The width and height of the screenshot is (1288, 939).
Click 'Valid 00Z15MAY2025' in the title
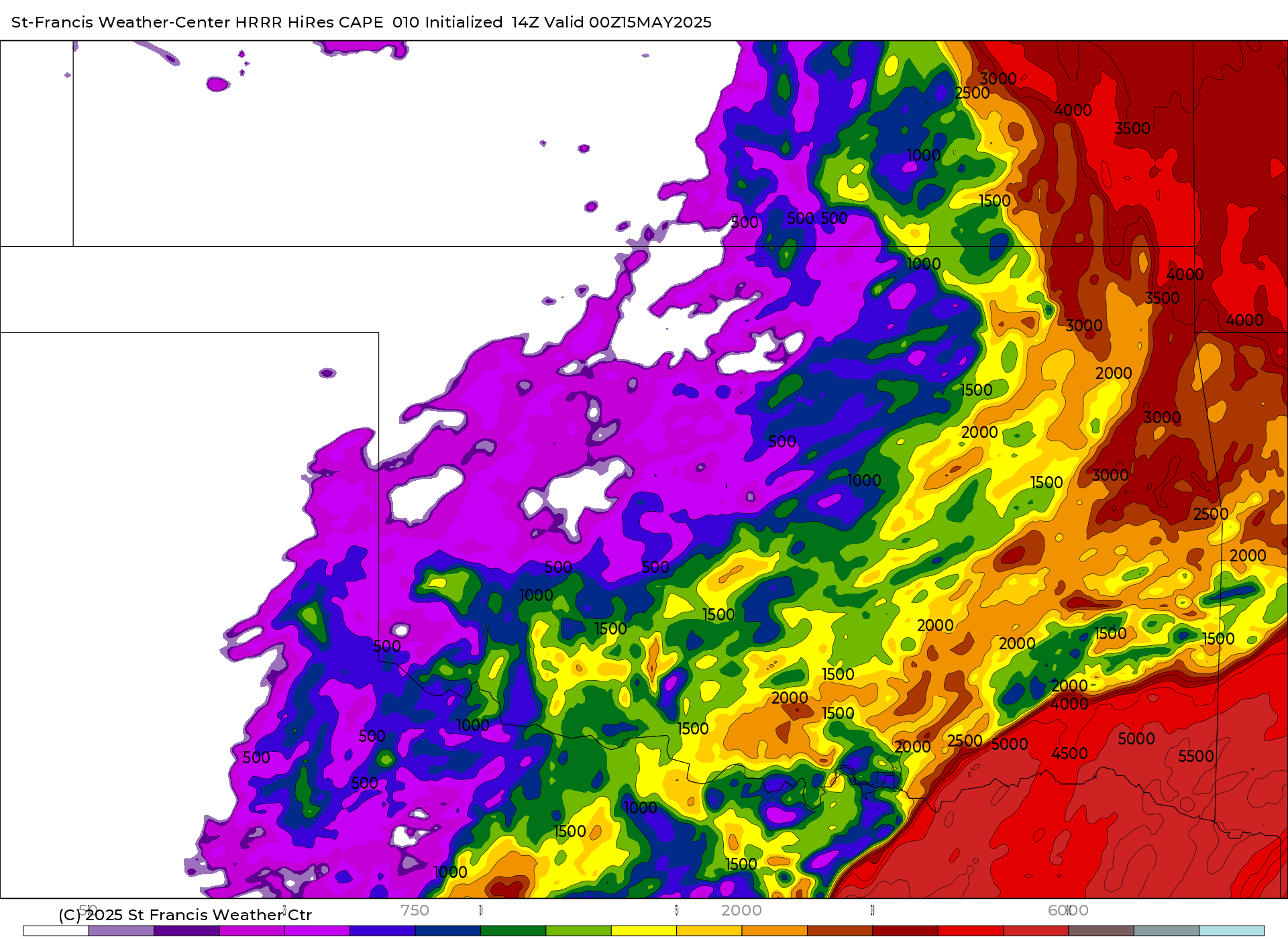pos(628,22)
